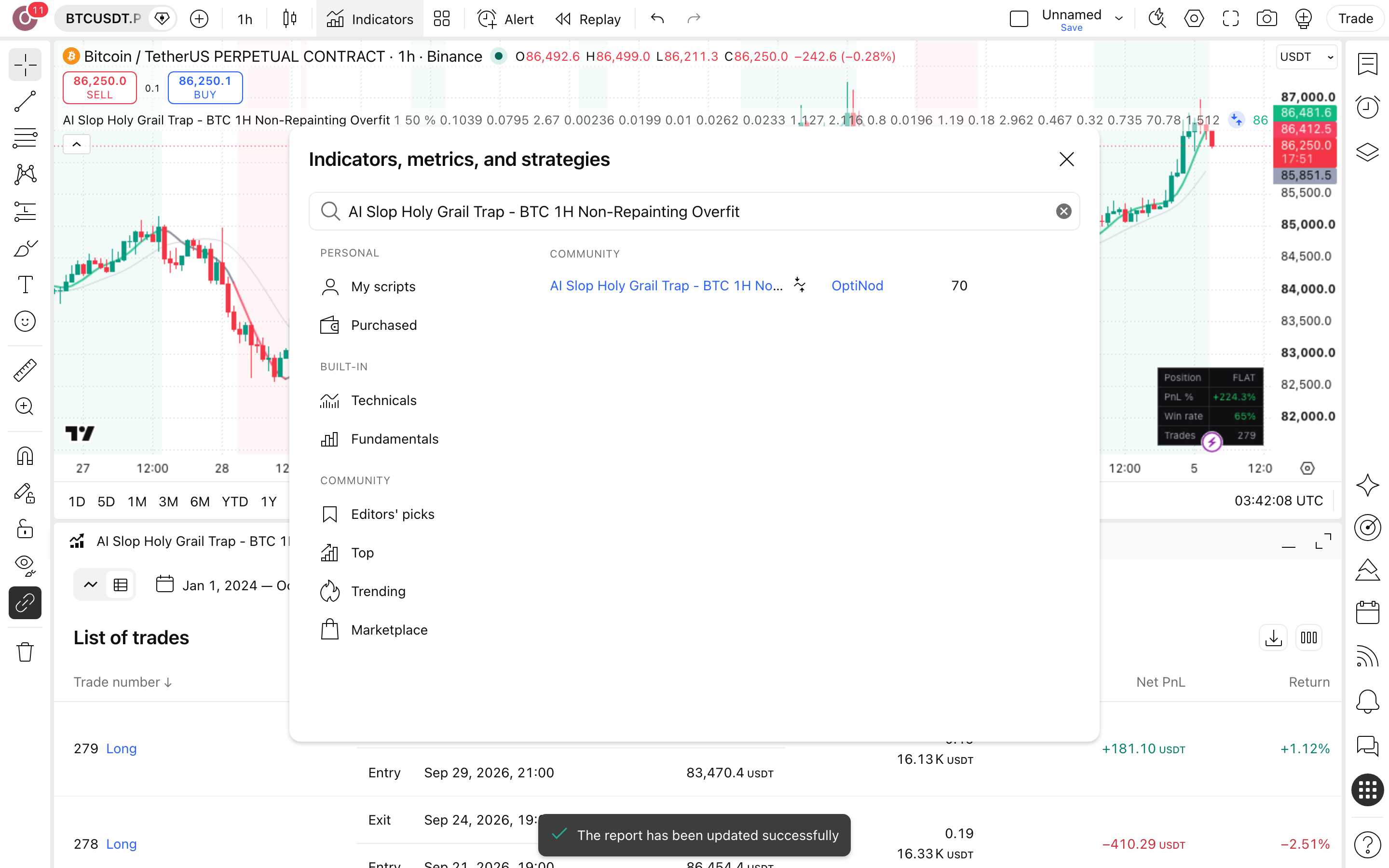Image resolution: width=1389 pixels, height=868 pixels.
Task: Open the emoji icons tool
Action: [x=25, y=322]
